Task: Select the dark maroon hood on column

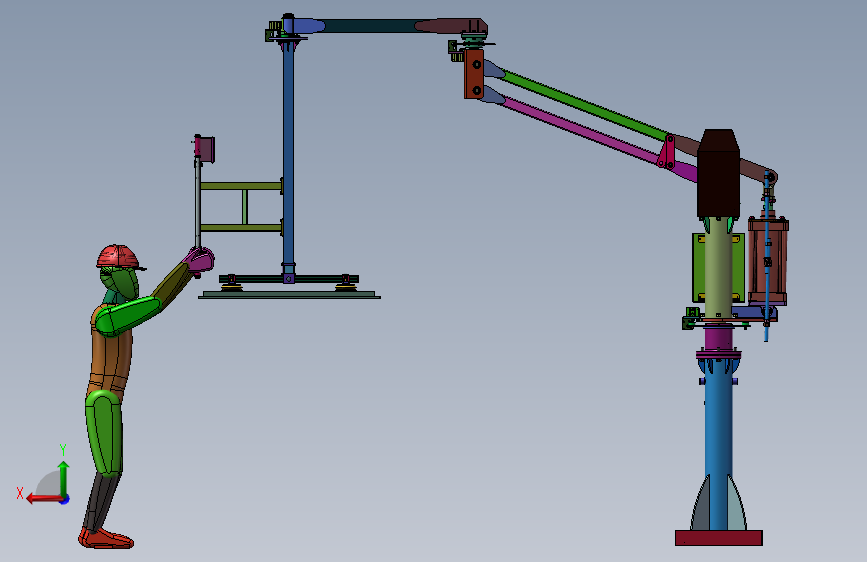Action: point(718,174)
